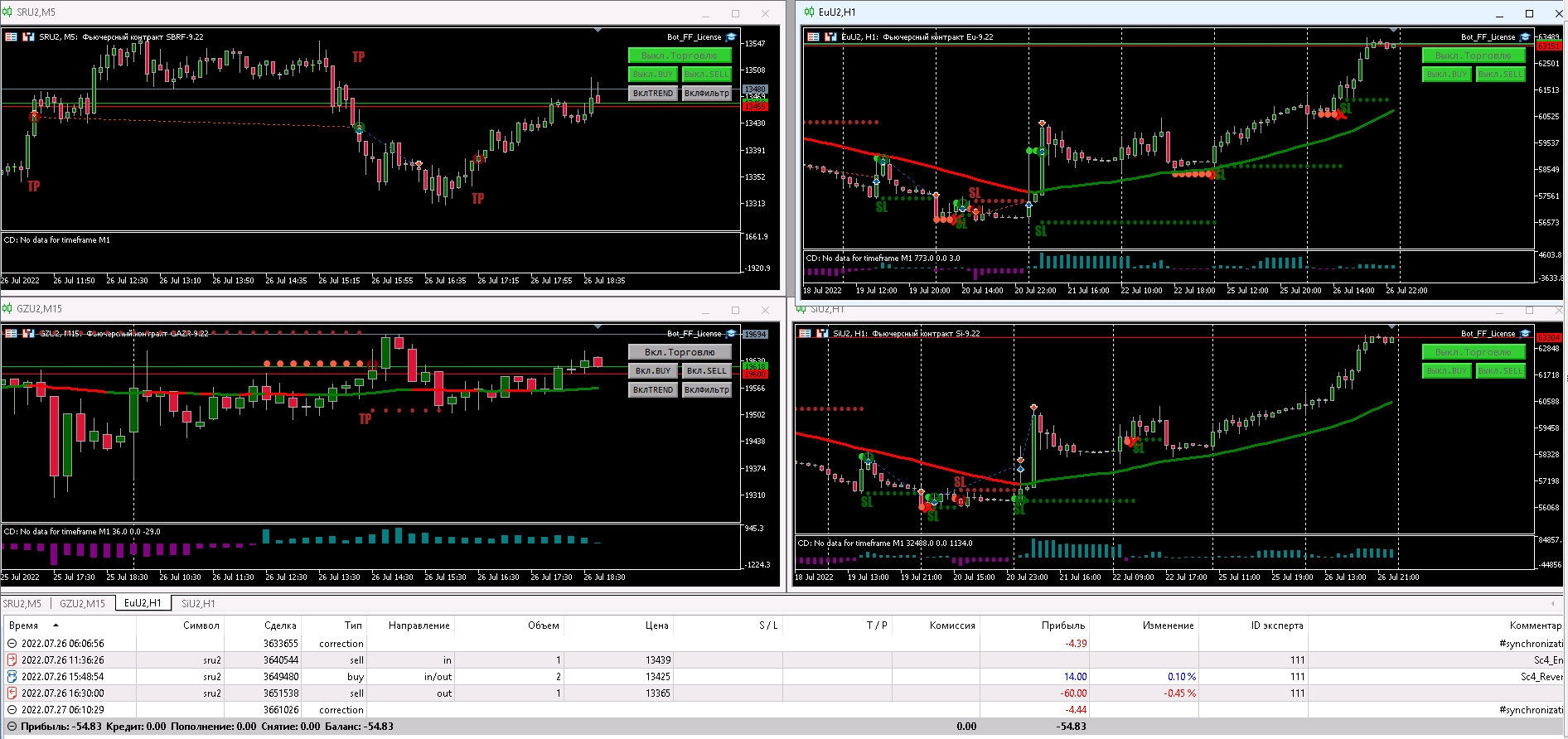Click the correction icon for 2022.07.27 06:10:29 row
1568x739 pixels.
tap(12, 710)
